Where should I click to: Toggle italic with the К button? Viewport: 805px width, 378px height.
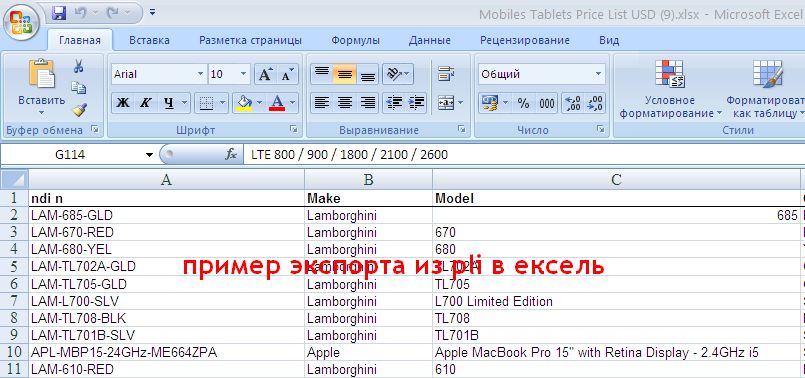(145, 103)
